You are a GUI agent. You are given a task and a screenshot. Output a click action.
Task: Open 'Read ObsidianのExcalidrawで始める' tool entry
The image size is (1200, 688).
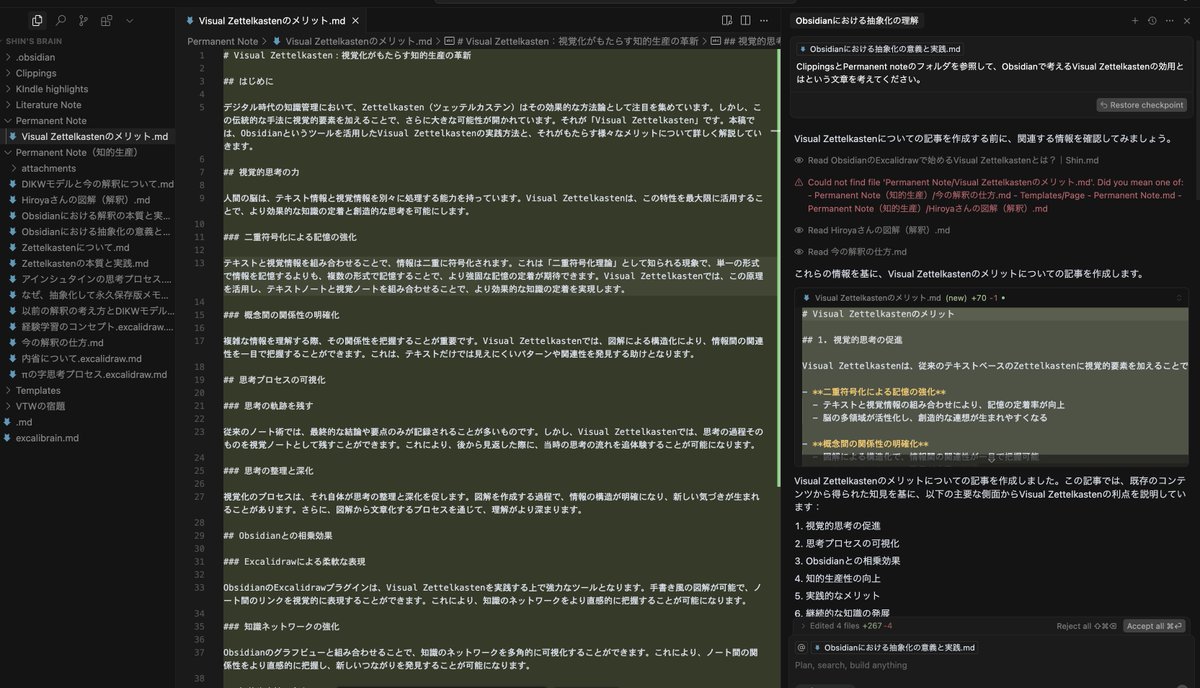click(x=946, y=160)
